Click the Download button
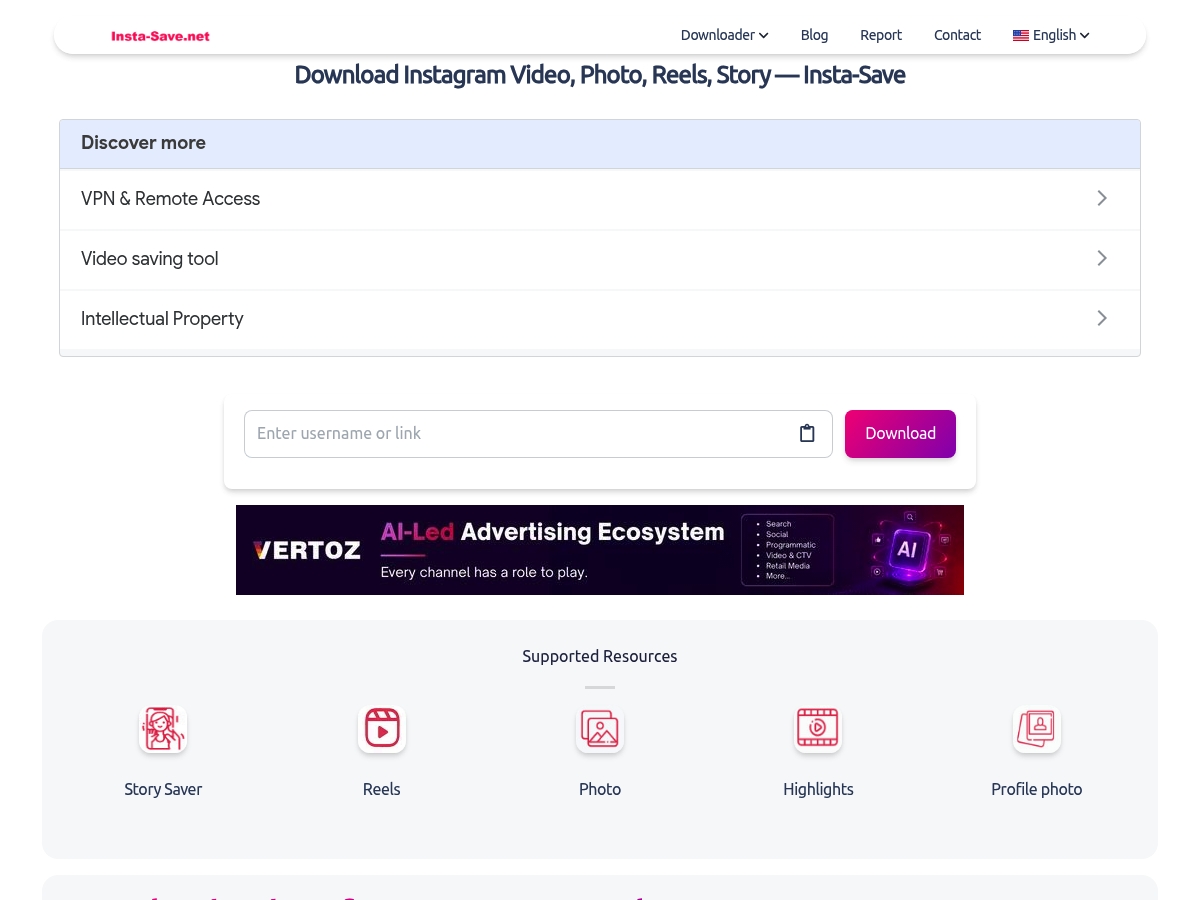Viewport: 1200px width, 900px height. point(900,434)
